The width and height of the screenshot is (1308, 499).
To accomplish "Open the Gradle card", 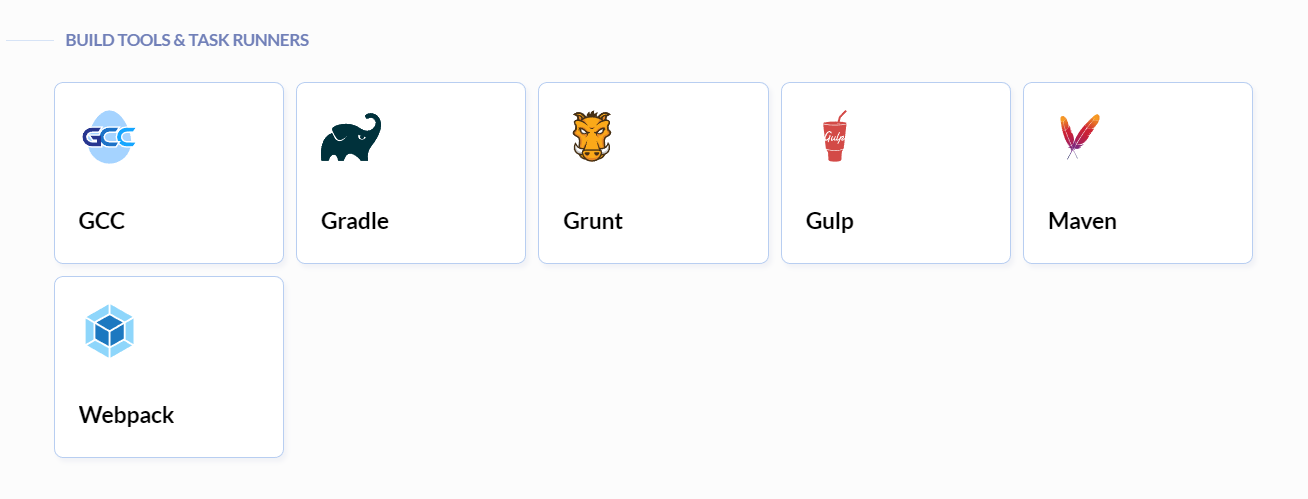I will point(411,173).
